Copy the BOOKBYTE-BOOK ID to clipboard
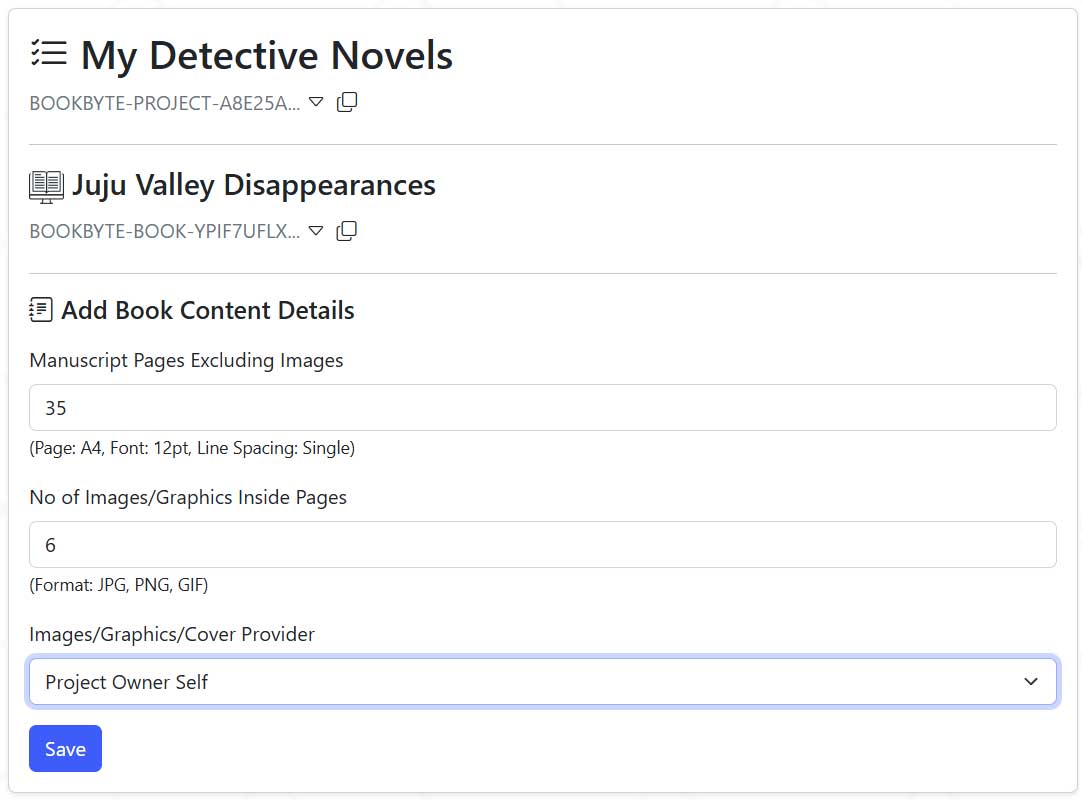This screenshot has height=800, width=1082. click(347, 231)
